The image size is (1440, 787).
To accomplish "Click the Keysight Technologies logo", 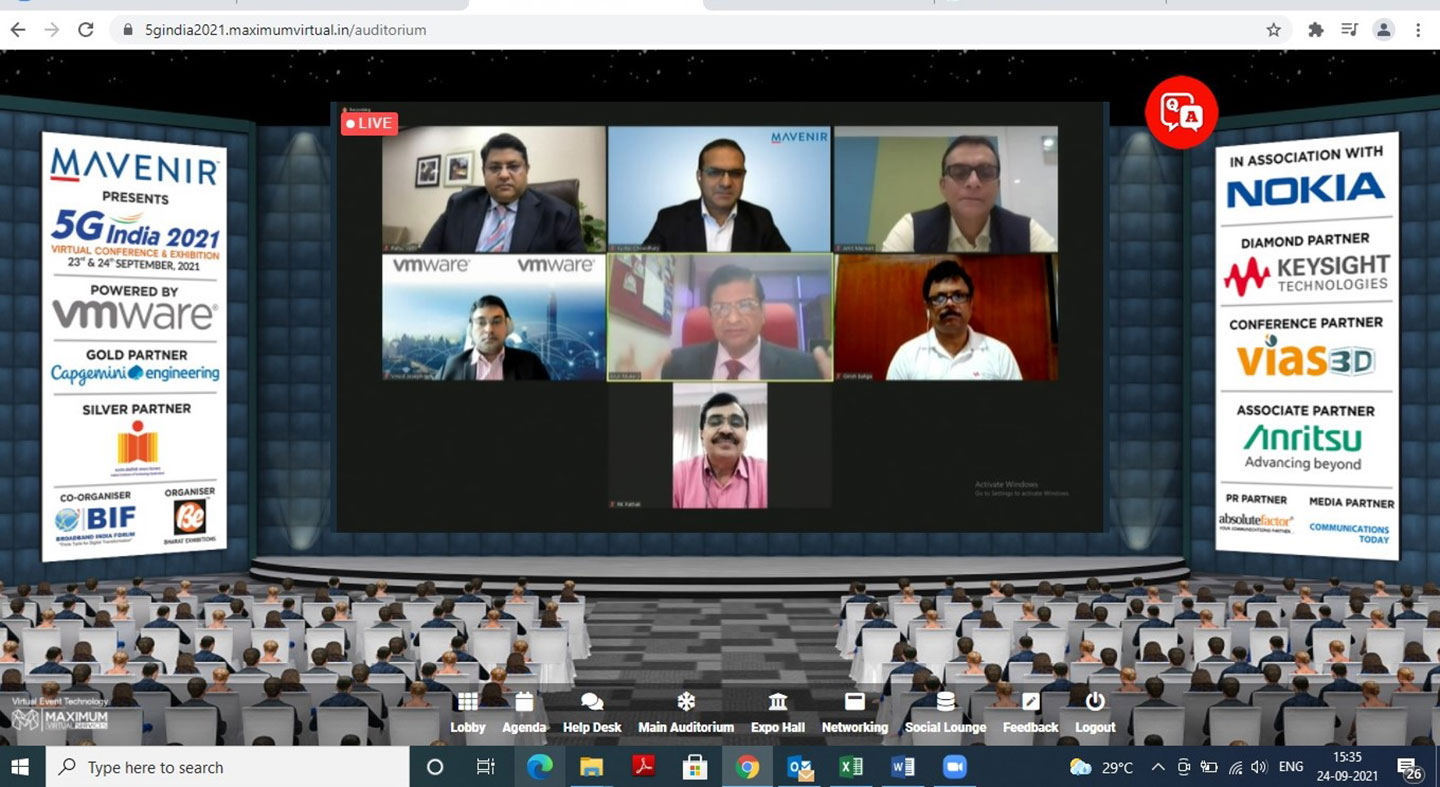I will 1306,274.
